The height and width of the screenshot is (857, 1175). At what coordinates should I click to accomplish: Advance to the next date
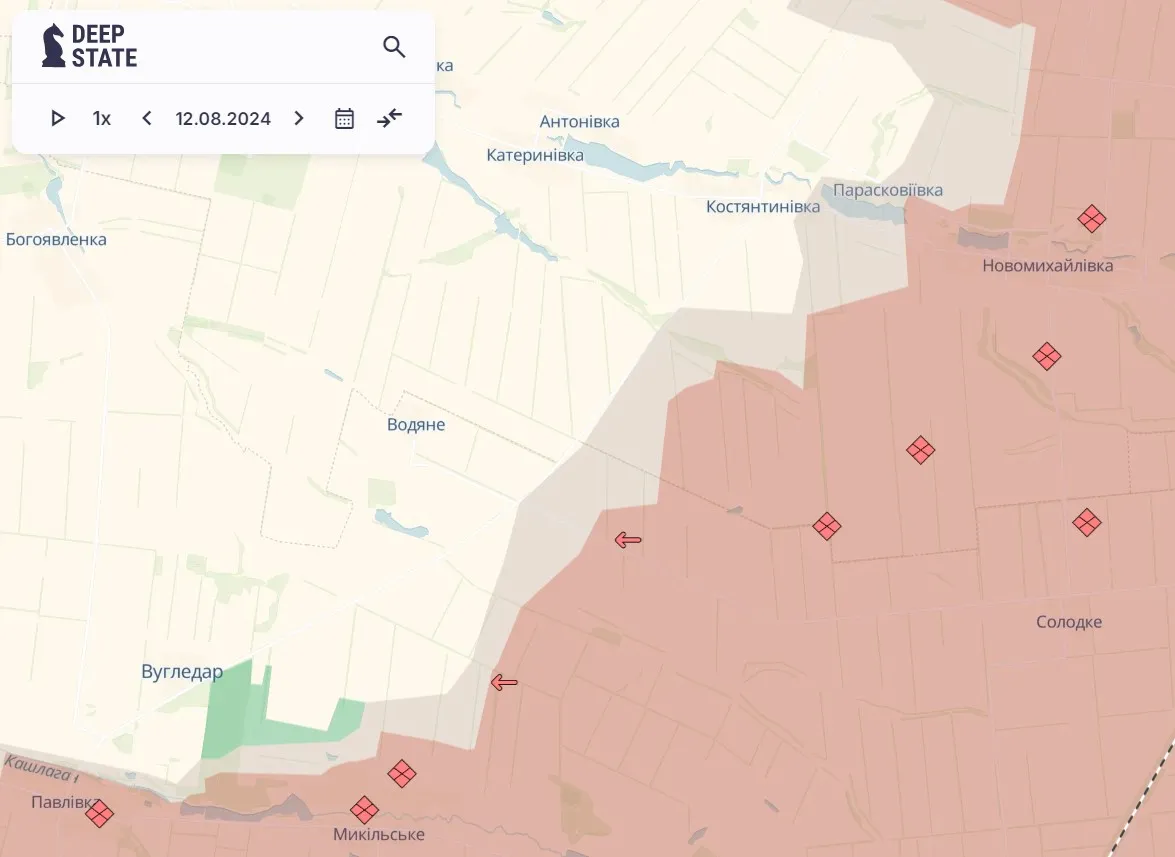298,118
